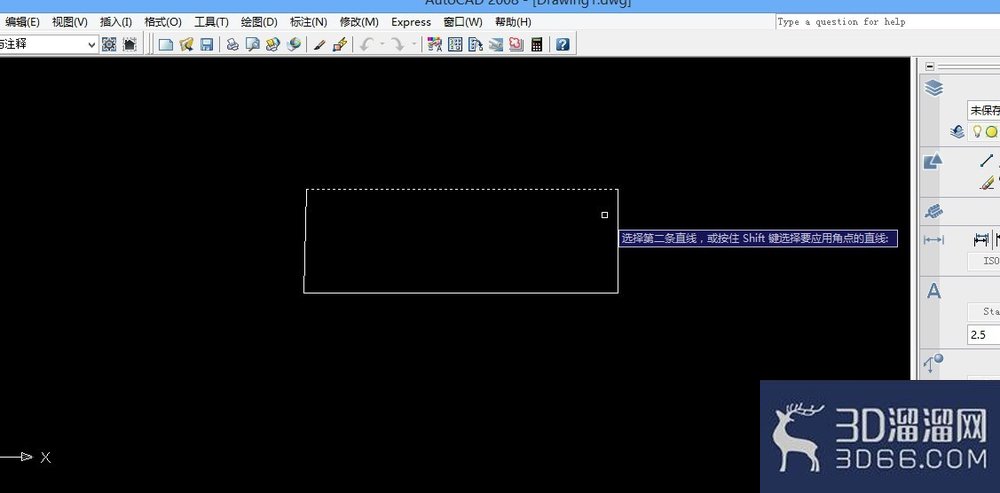
Task: Click the Plot printer icon
Action: (233, 44)
